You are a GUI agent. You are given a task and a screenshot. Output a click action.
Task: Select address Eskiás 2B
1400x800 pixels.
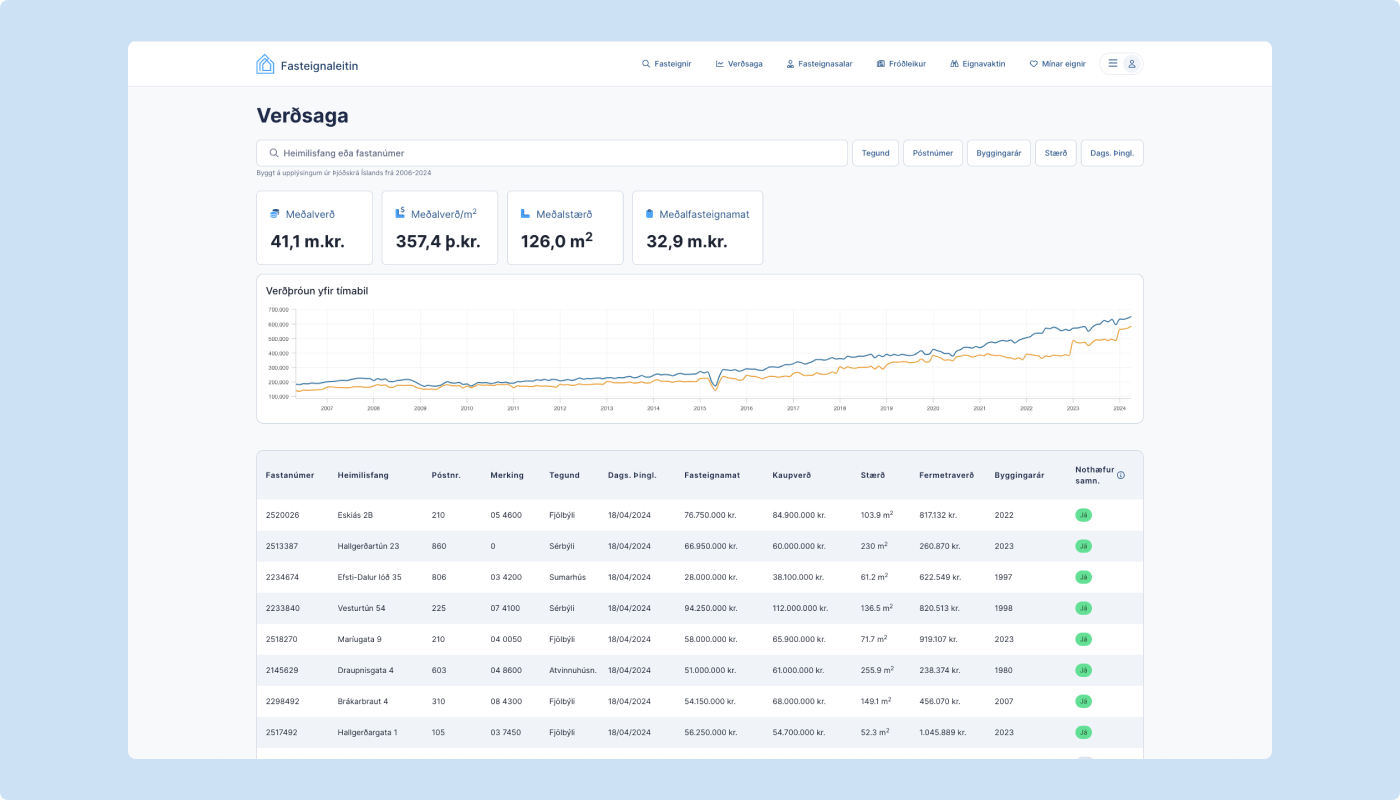355,515
